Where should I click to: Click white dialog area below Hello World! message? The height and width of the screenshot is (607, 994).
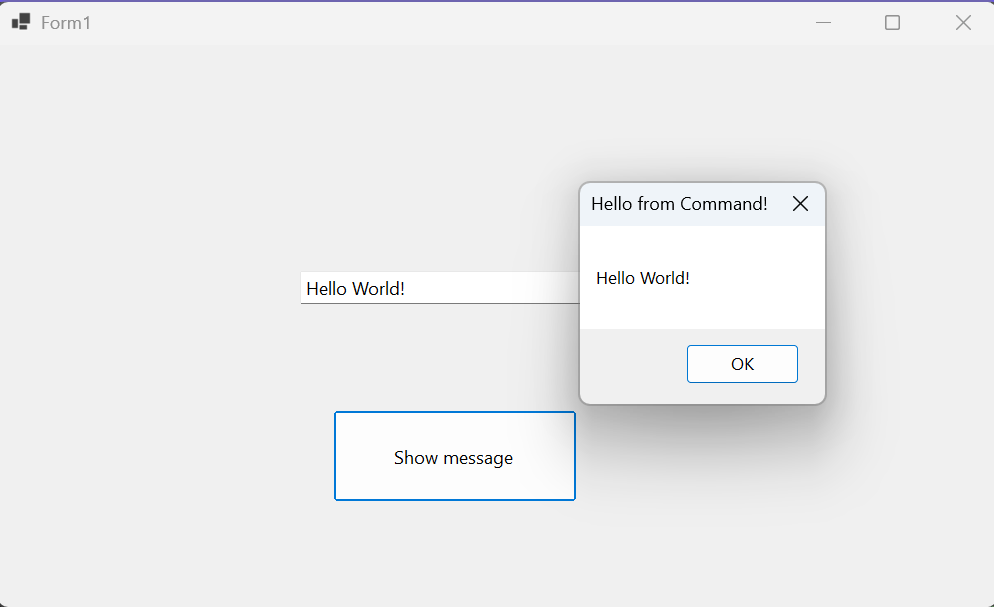pyautogui.click(x=700, y=310)
